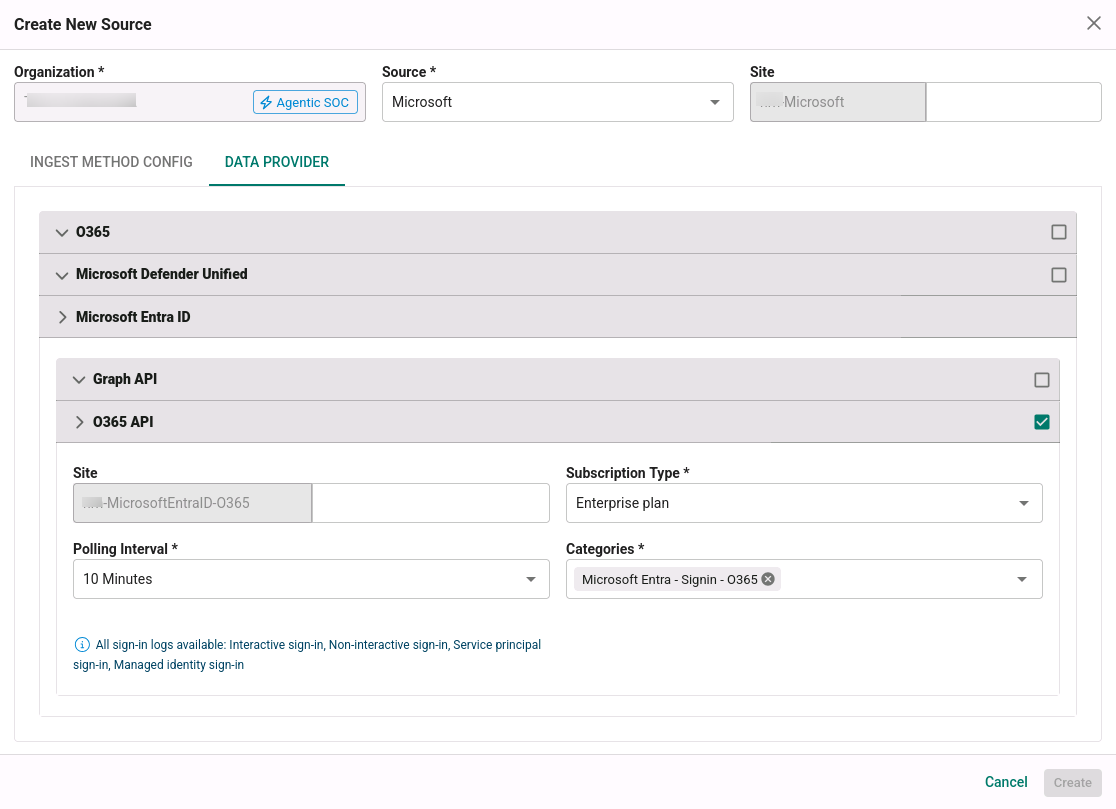Remove the Microsoft Entra Signin O365 chip
The image size is (1116, 809).
point(768,579)
